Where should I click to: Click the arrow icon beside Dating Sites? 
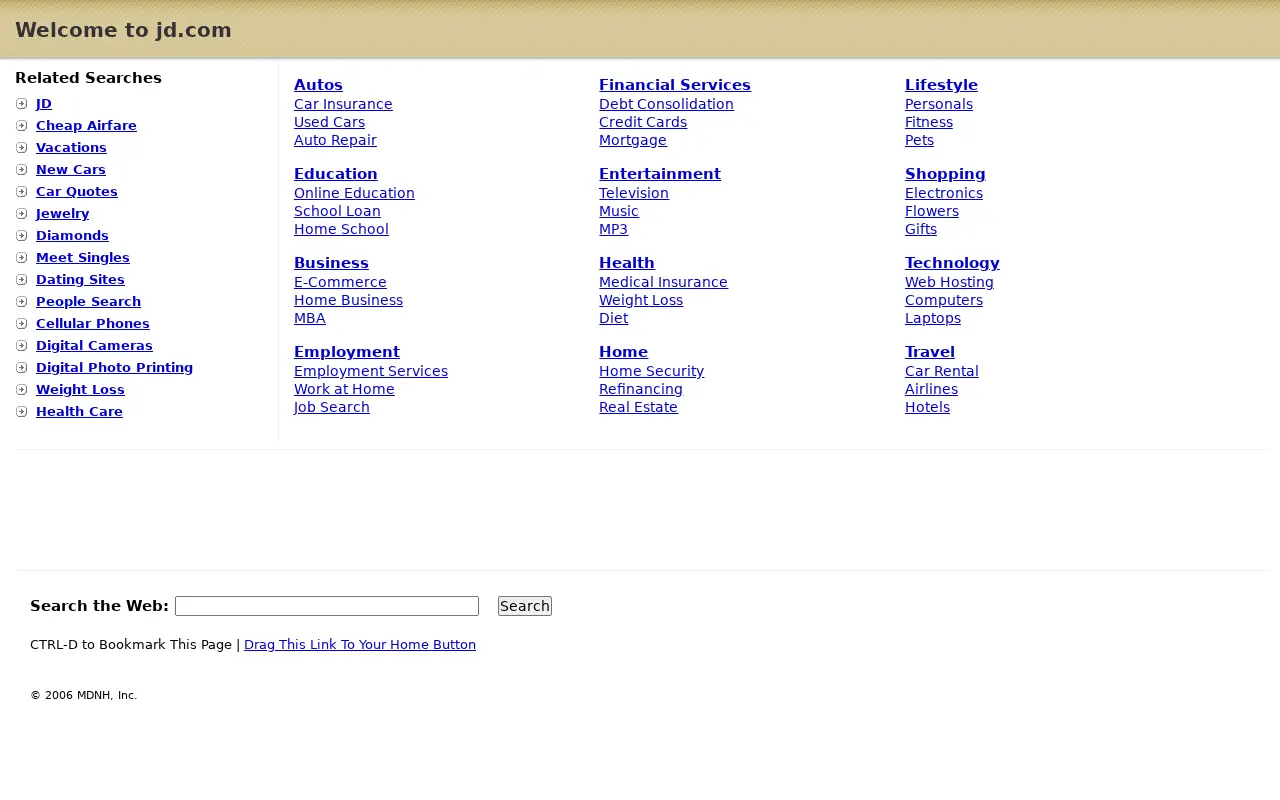pyautogui.click(x=22, y=280)
